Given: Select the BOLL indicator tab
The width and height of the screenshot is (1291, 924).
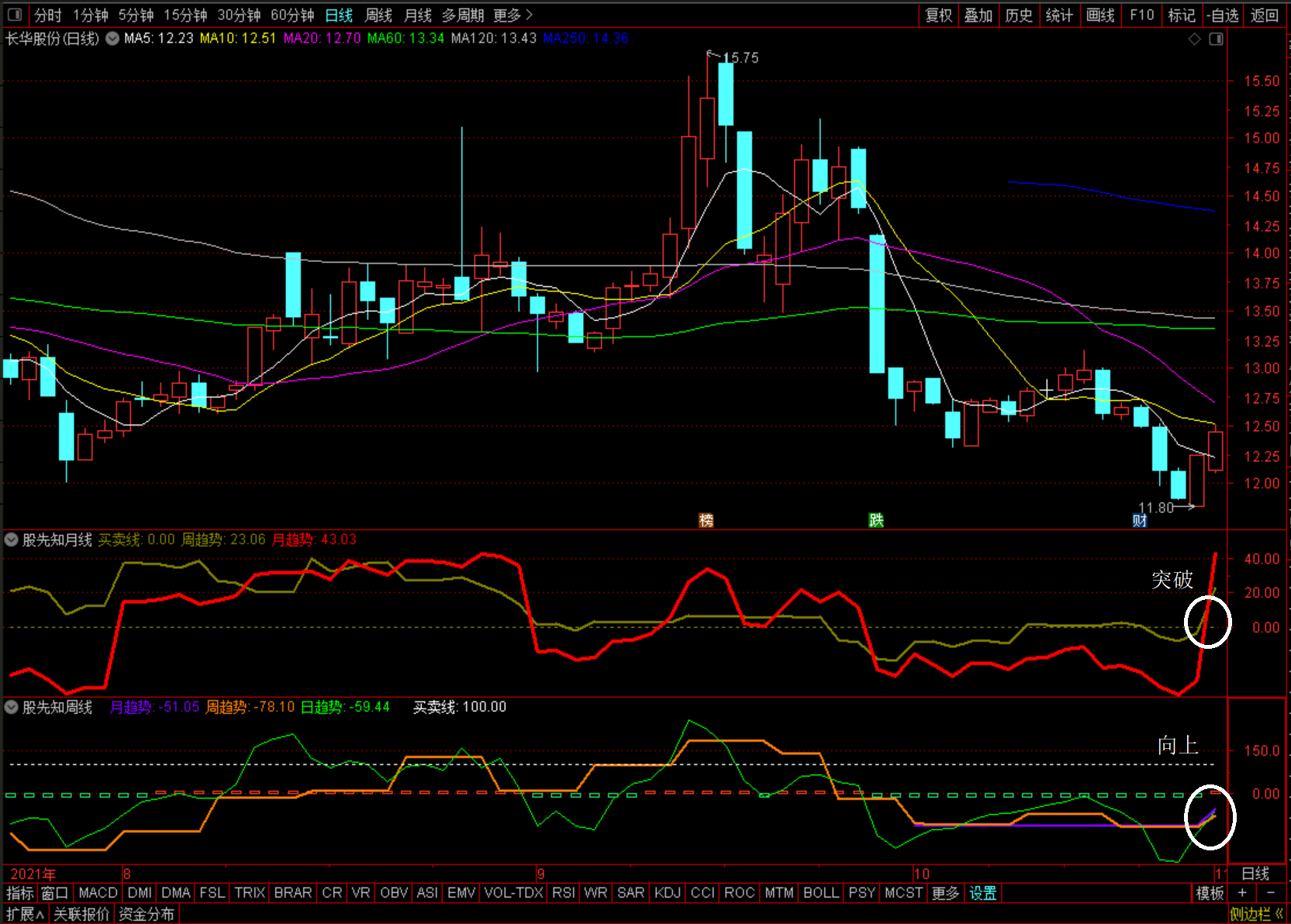Looking at the screenshot, I should 821,893.
